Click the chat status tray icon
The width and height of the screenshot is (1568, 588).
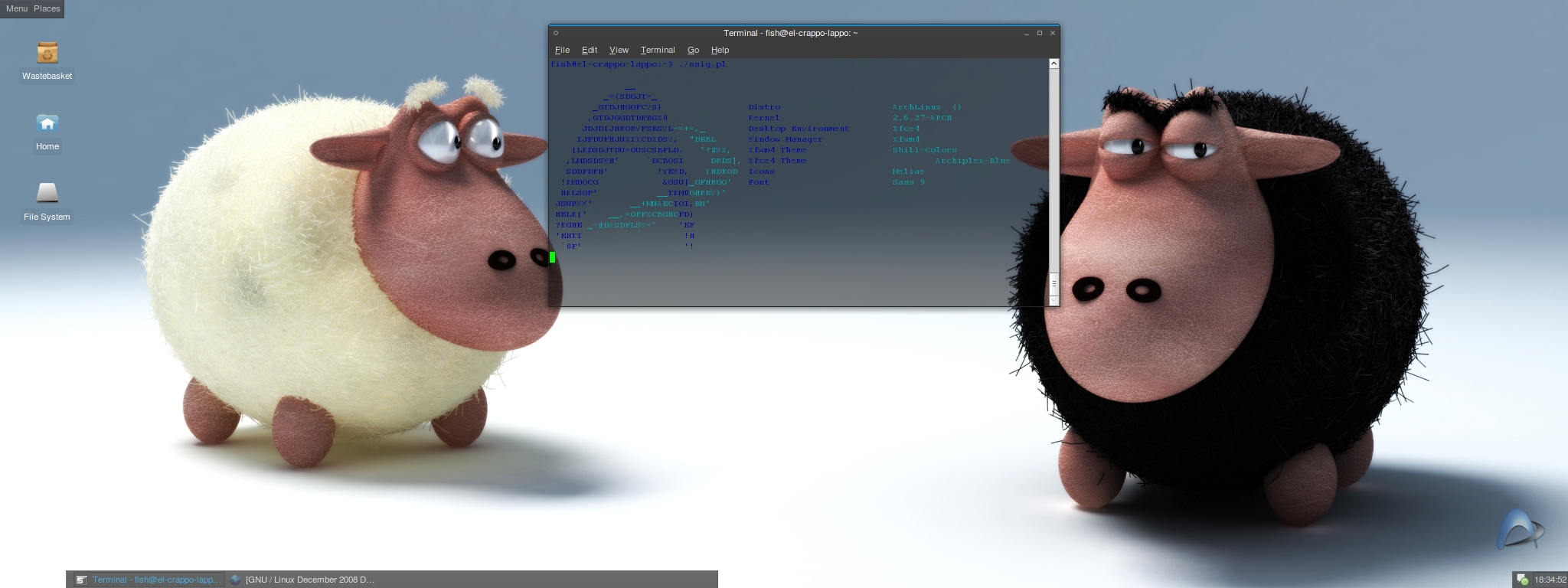[x=1522, y=580]
